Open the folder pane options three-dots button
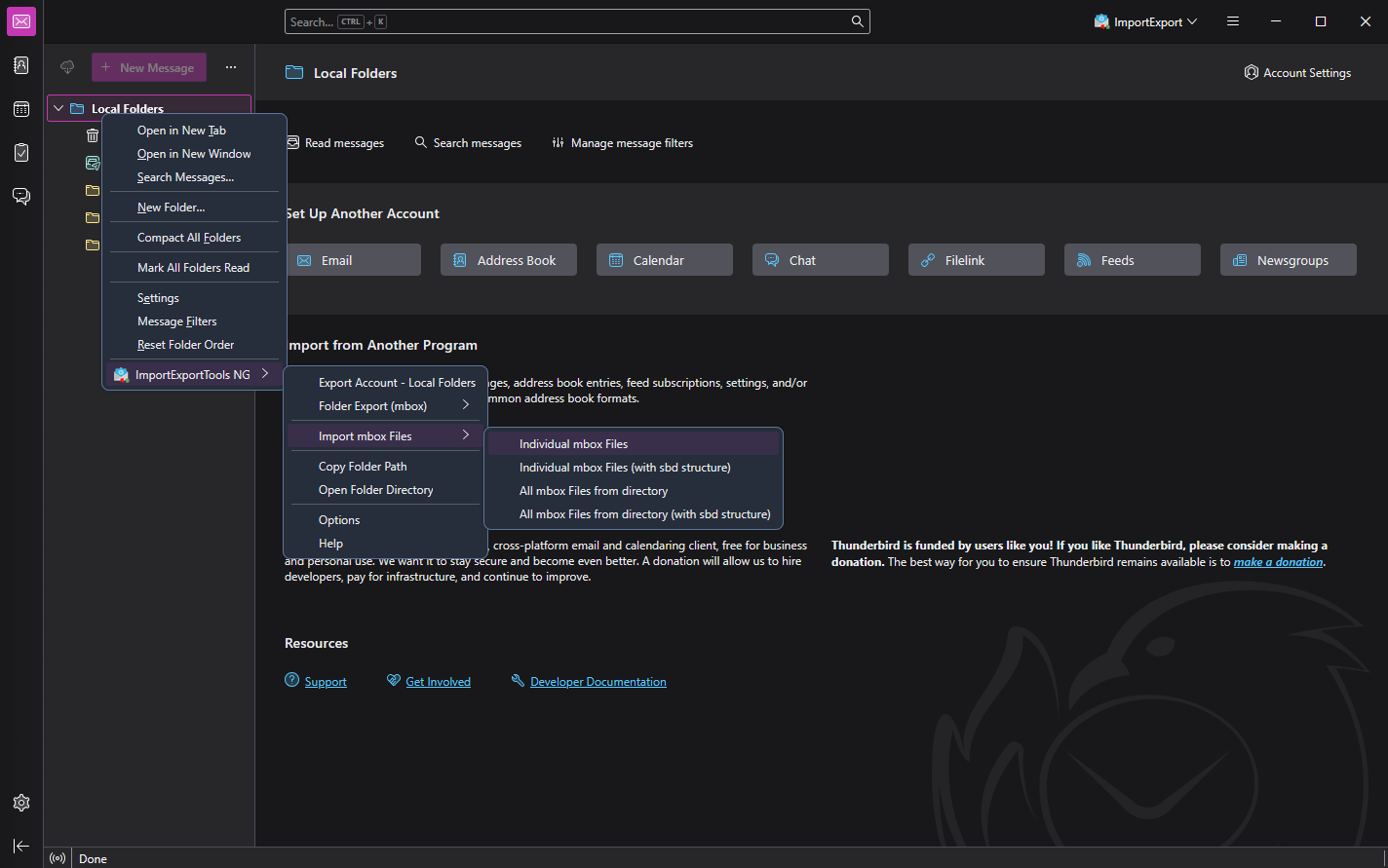The height and width of the screenshot is (868, 1388). (x=231, y=67)
